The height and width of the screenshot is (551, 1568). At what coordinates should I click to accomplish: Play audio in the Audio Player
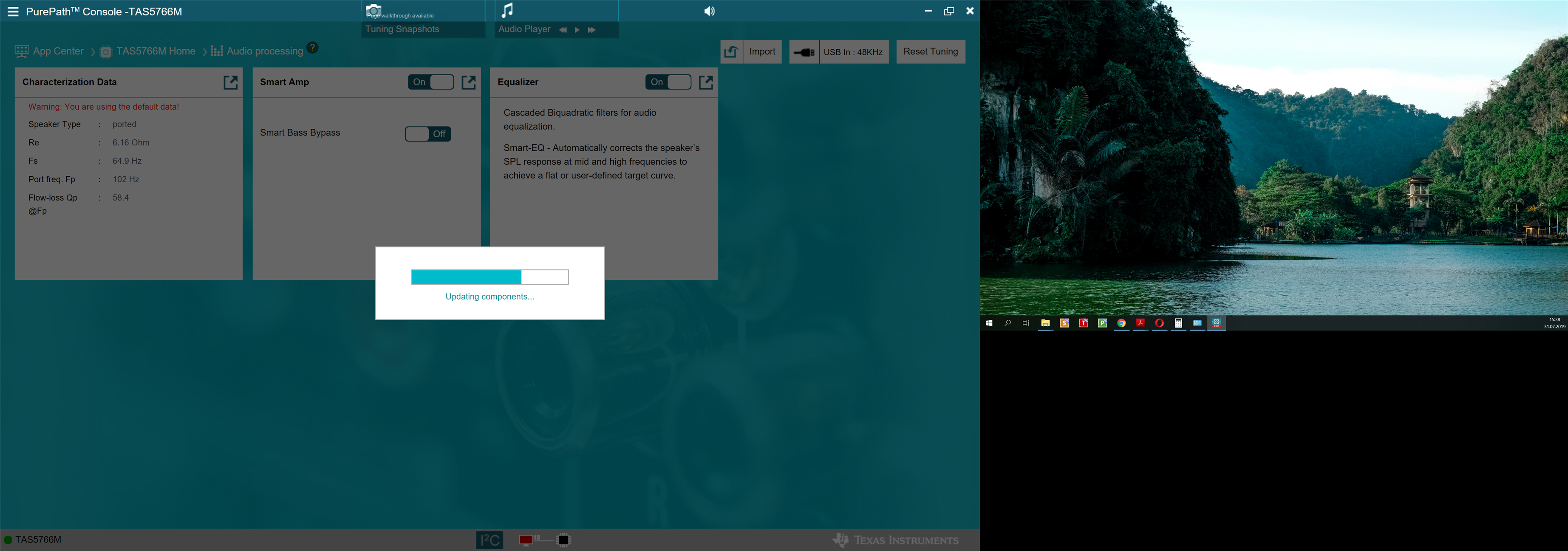(x=577, y=30)
